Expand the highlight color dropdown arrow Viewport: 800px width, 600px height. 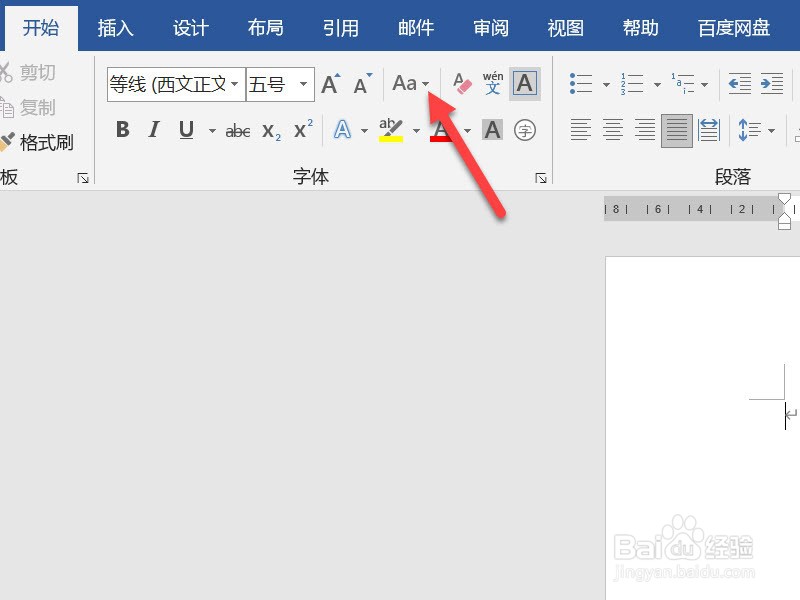coord(416,131)
